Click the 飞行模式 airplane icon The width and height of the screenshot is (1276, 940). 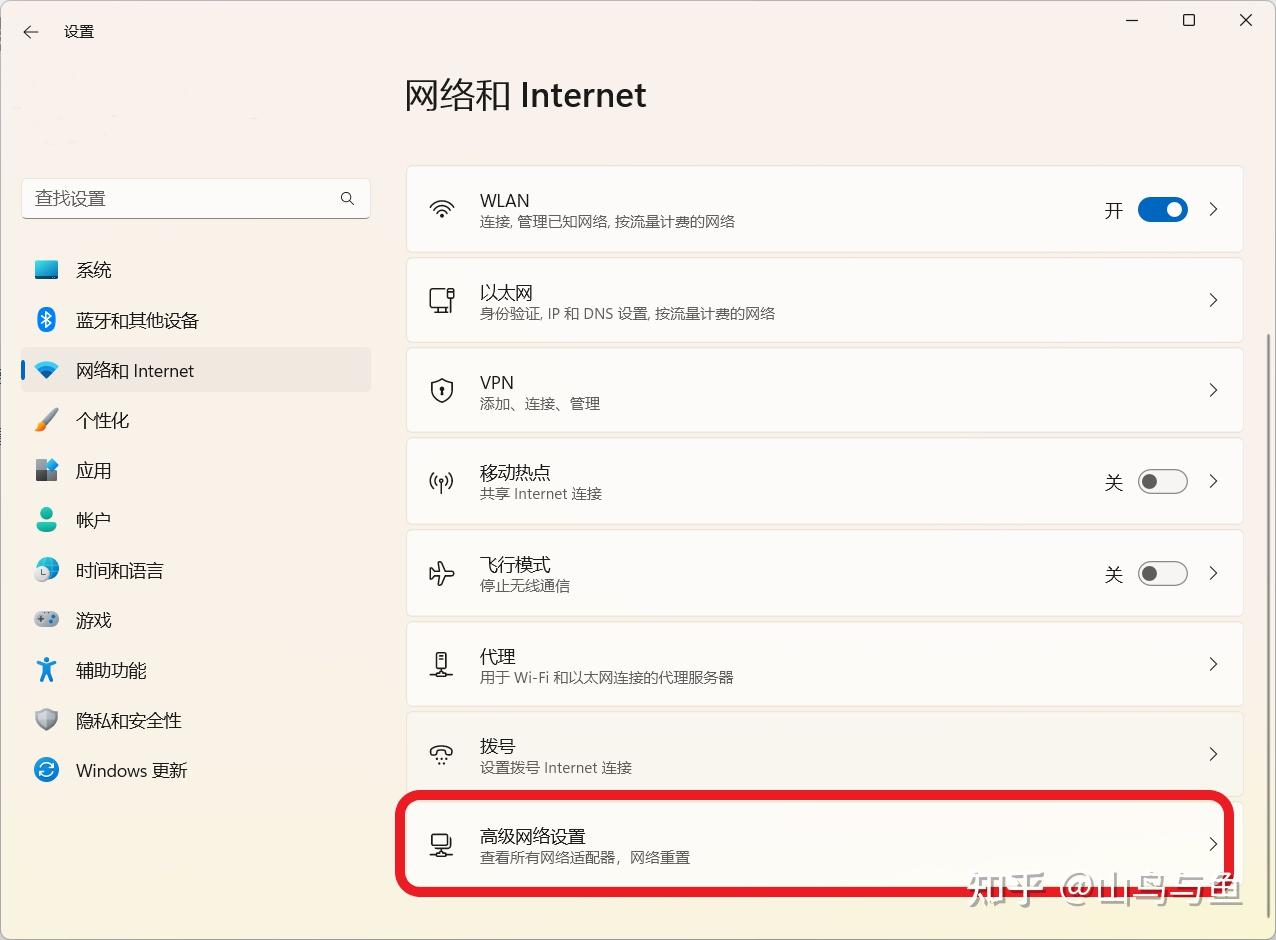(441, 572)
